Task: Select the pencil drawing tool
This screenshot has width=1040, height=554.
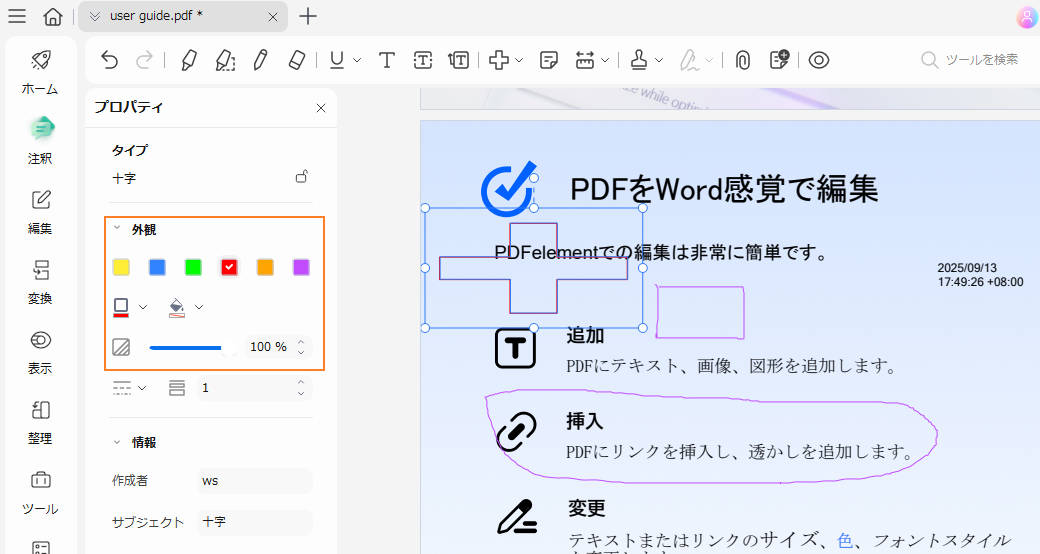Action: [260, 60]
